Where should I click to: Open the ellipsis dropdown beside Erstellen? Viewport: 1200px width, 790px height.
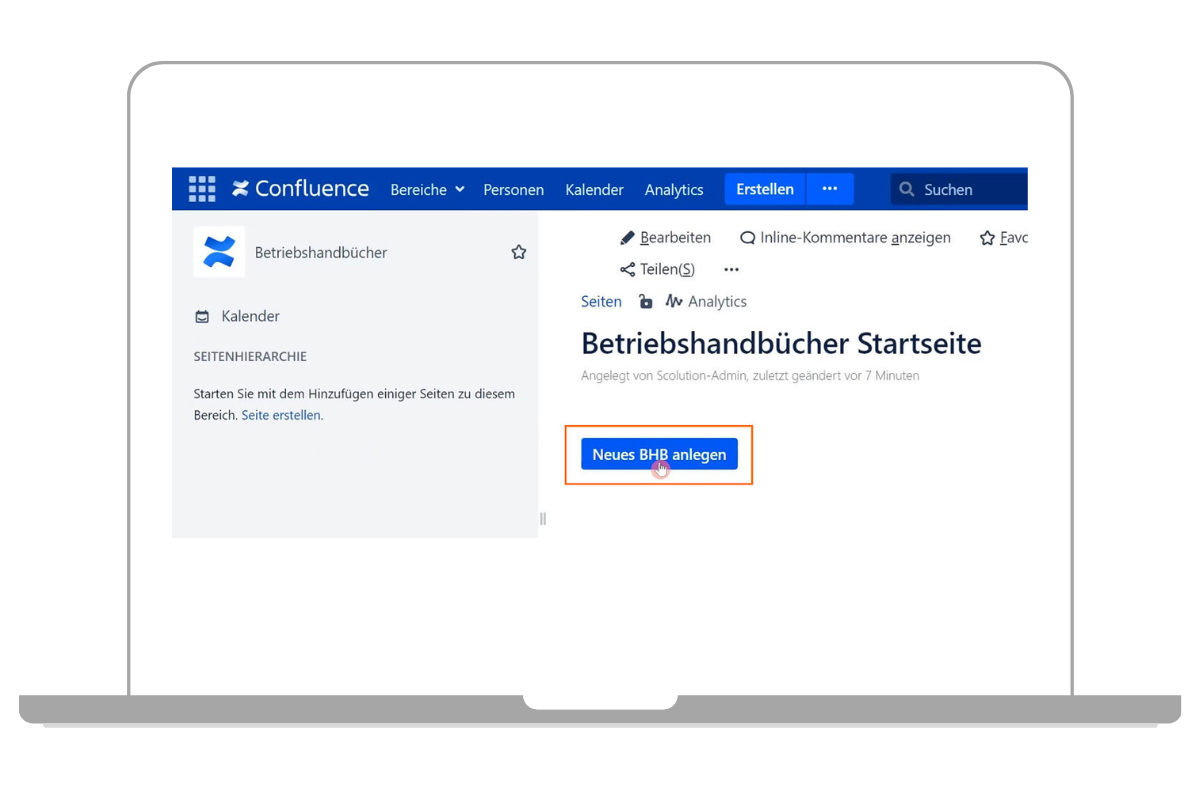(829, 189)
